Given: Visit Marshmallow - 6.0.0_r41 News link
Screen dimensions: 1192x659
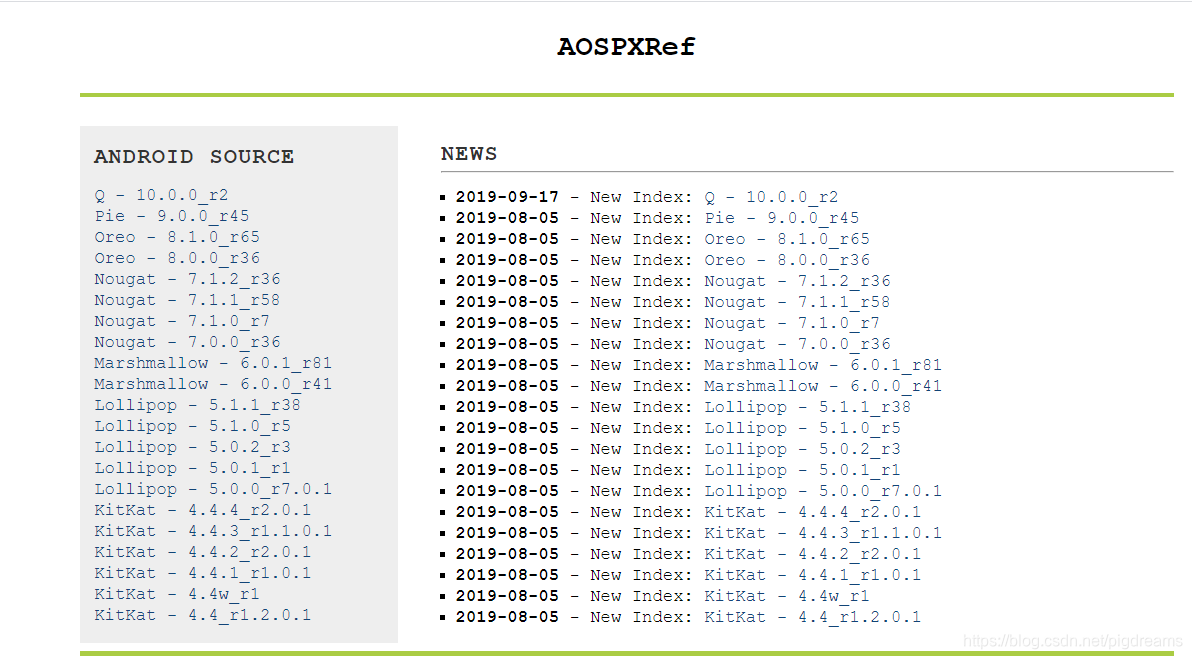Looking at the screenshot, I should pyautogui.click(x=823, y=387).
